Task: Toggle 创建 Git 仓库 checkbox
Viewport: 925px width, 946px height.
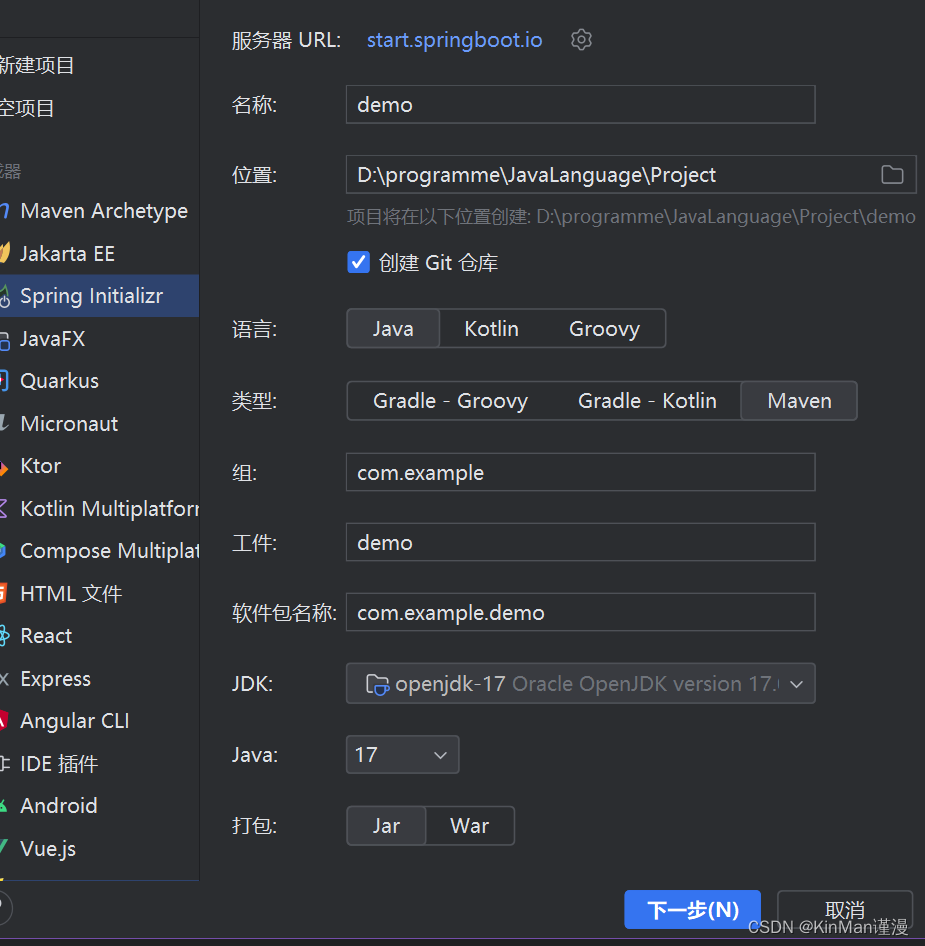Action: click(x=358, y=262)
